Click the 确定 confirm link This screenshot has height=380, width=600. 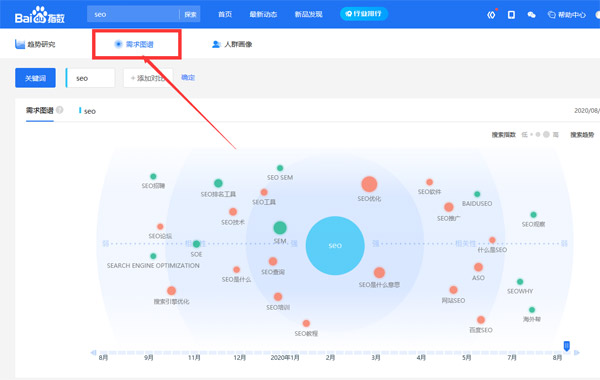(x=188, y=78)
